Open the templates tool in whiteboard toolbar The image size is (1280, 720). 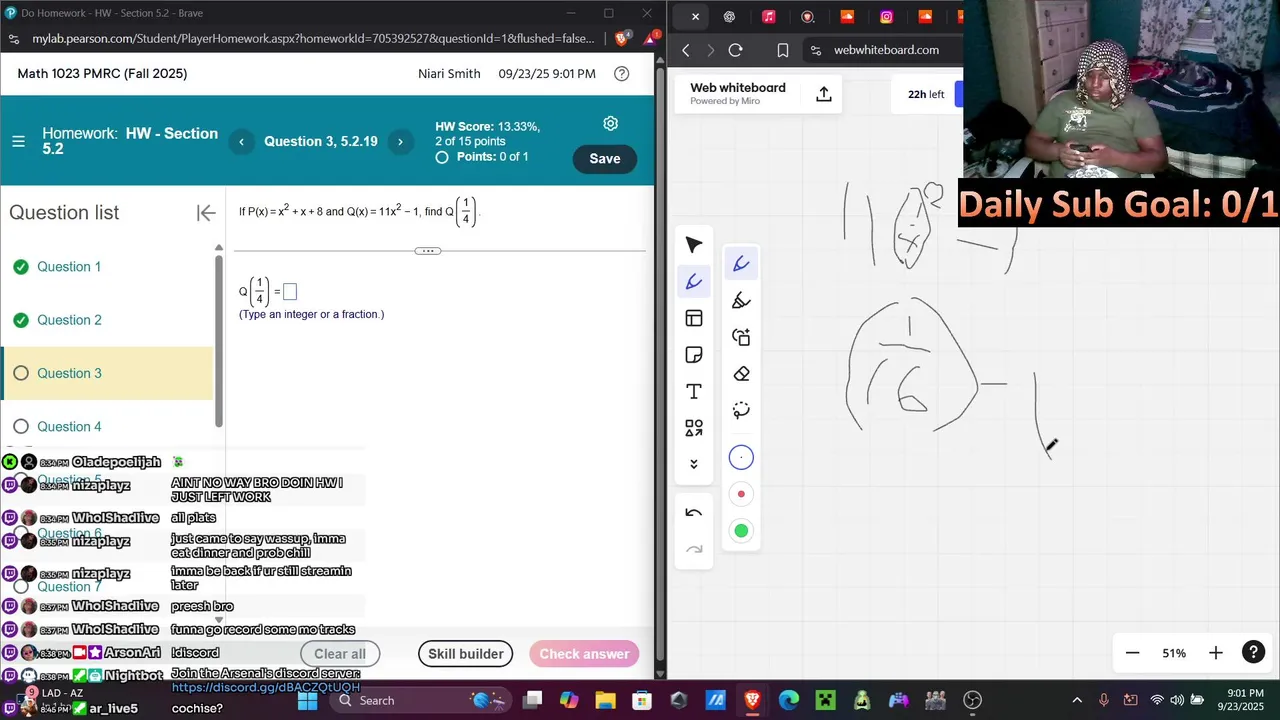pos(694,318)
